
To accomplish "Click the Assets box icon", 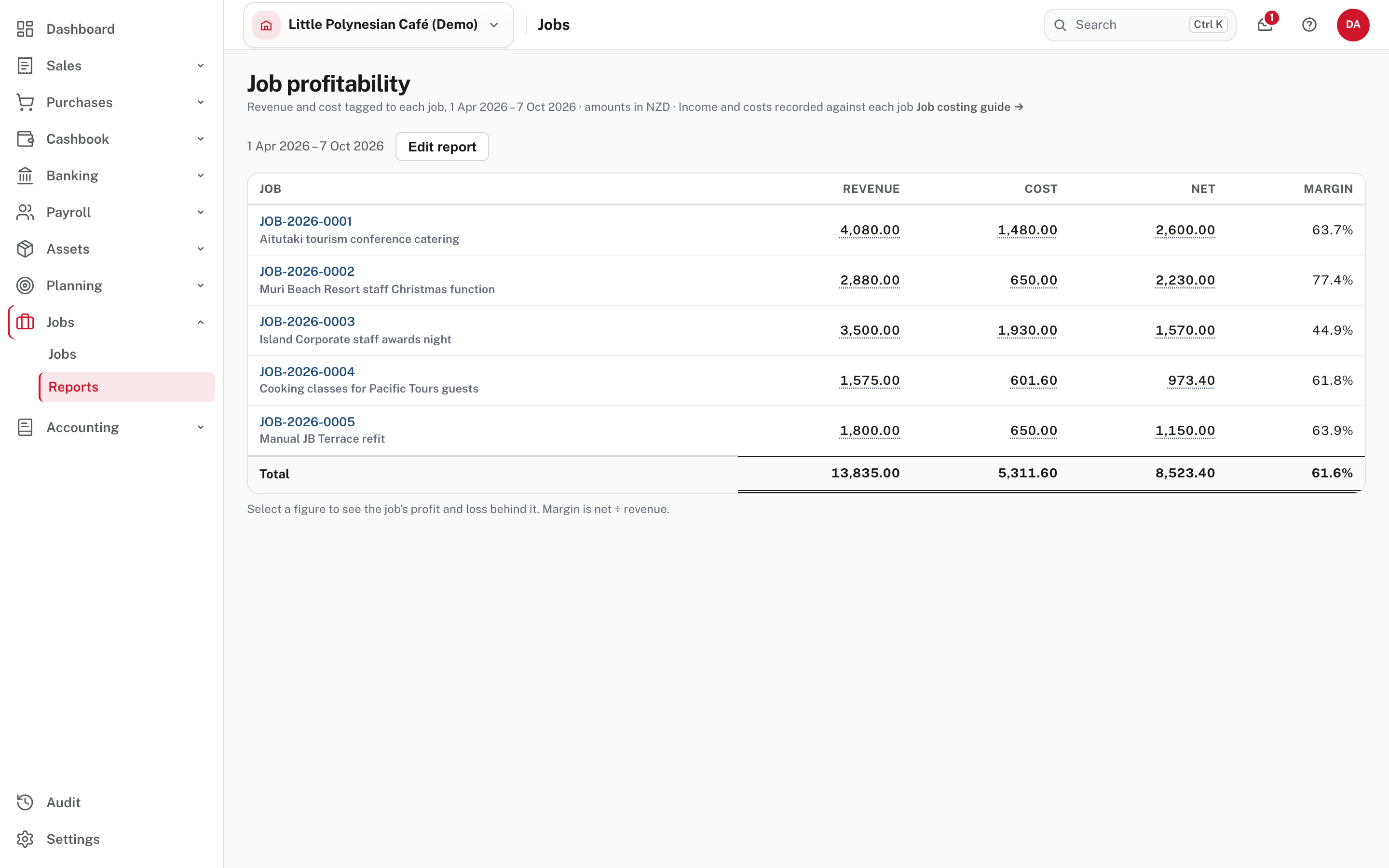I will click(25, 249).
